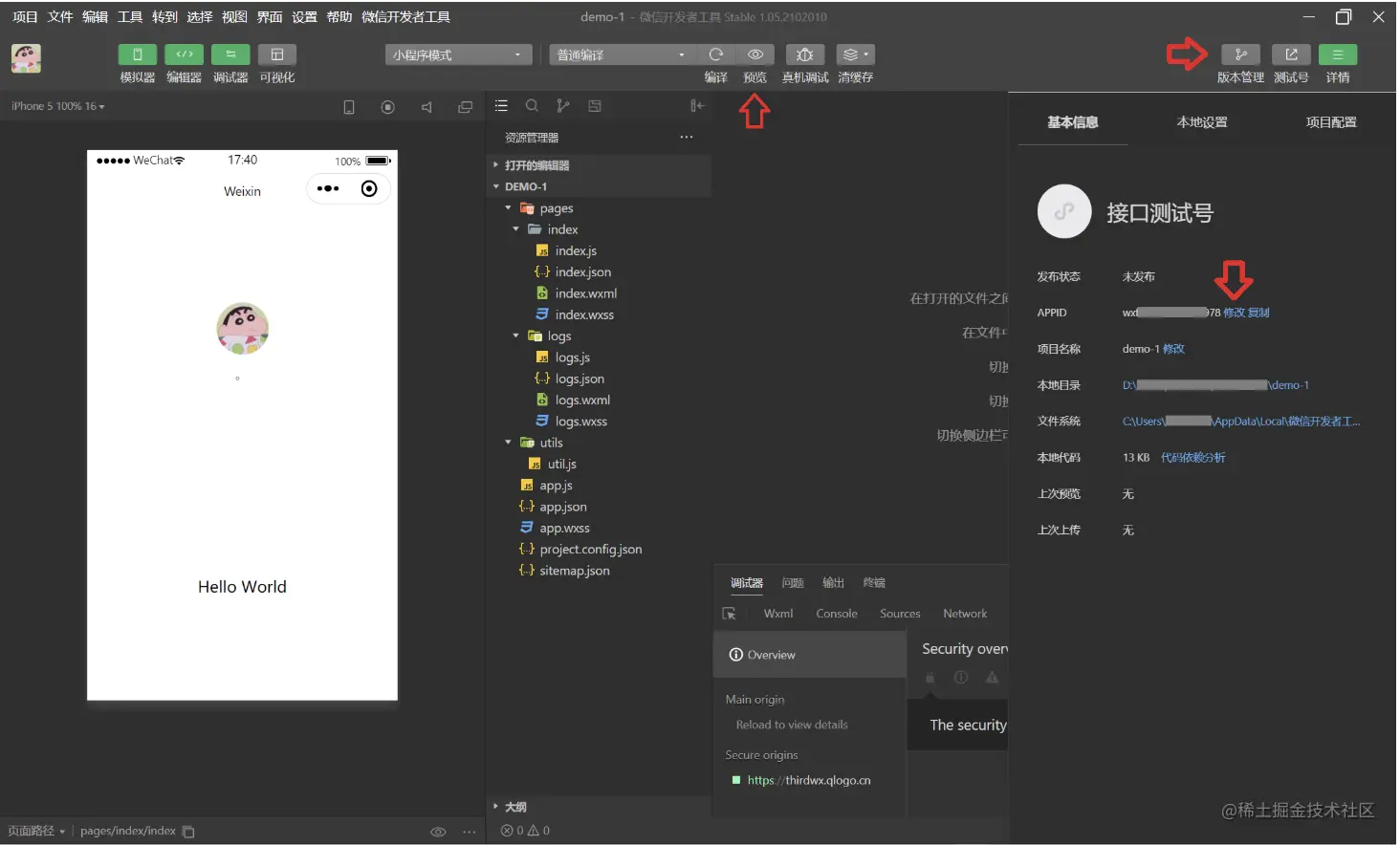
Task: Click the simulator record icon
Action: pos(387,107)
